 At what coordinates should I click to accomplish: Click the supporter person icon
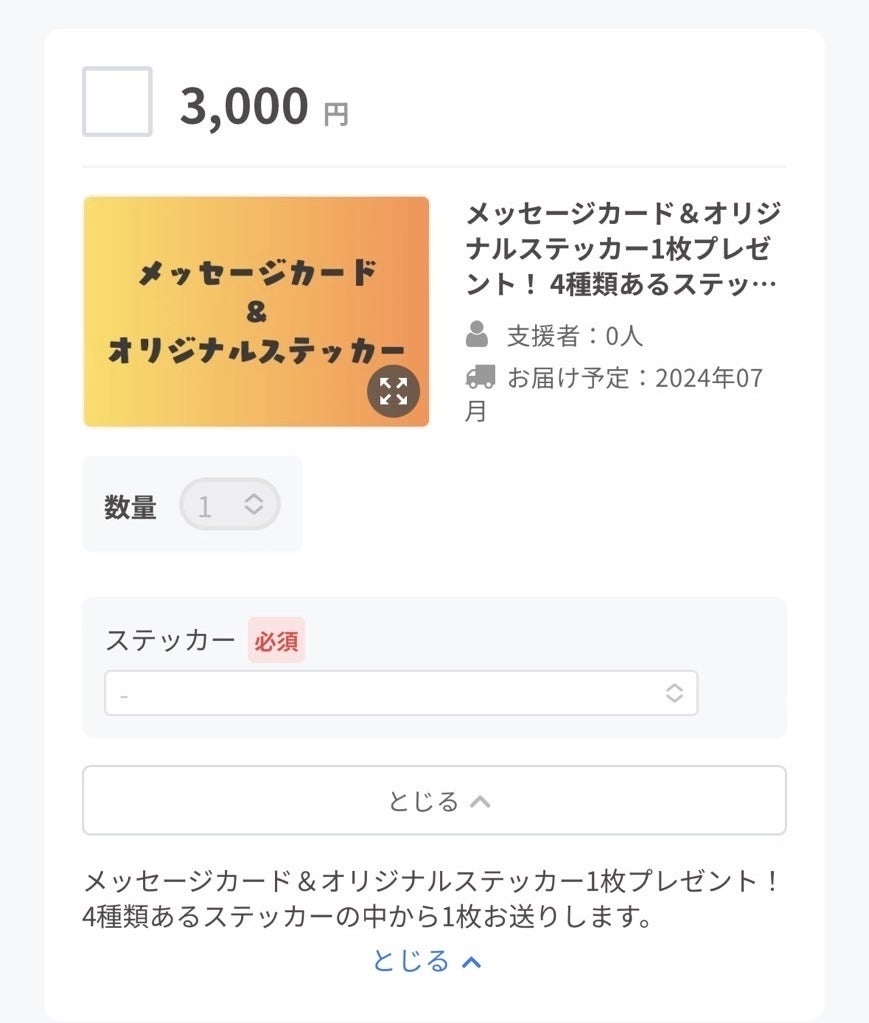(478, 334)
